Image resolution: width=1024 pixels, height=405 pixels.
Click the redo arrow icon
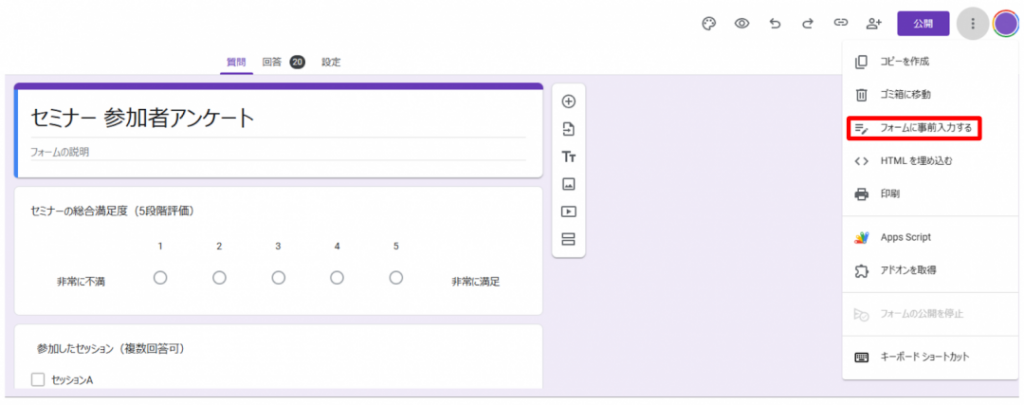coord(808,23)
